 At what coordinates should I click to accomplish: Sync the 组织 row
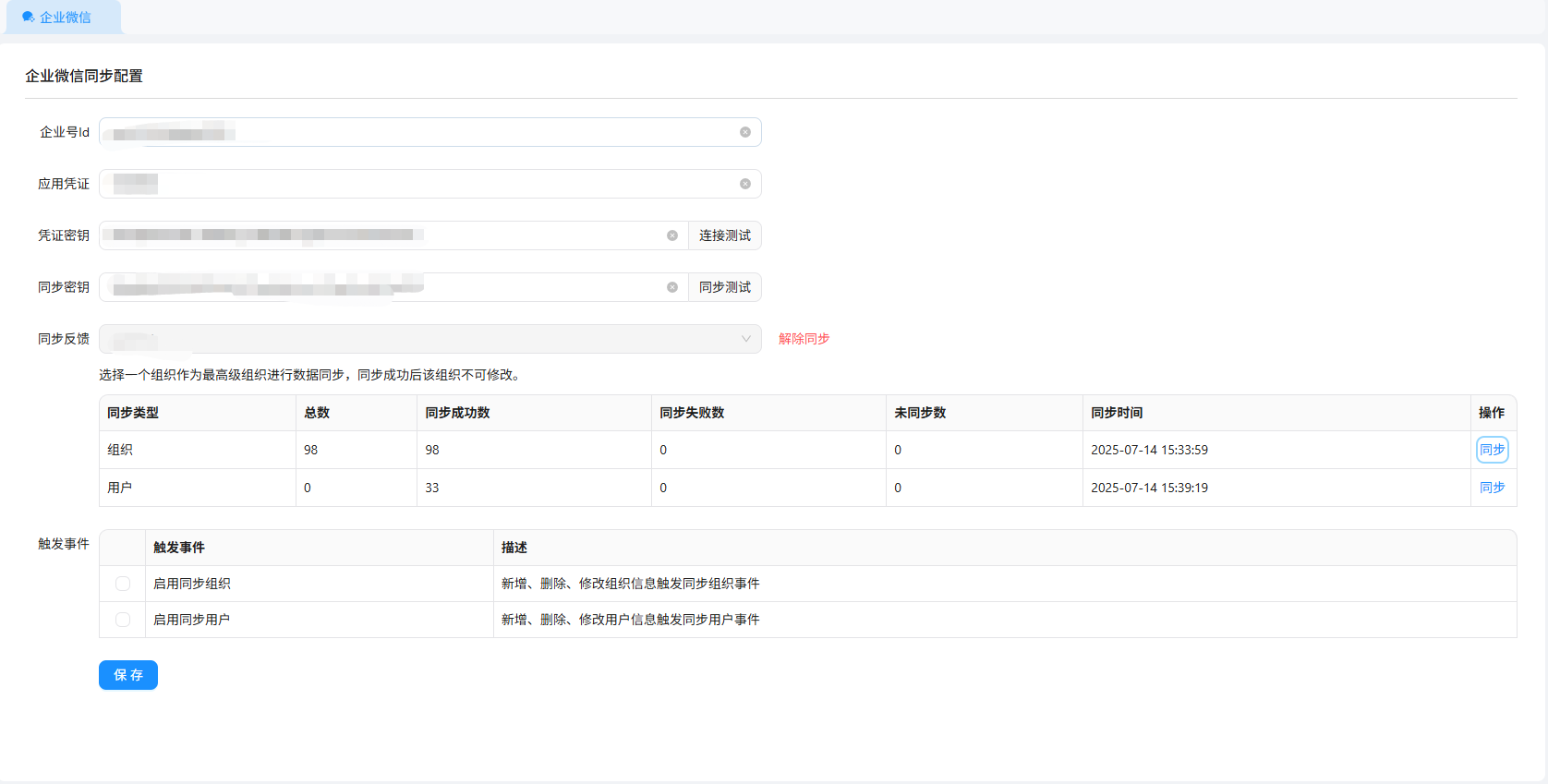pos(1493,450)
